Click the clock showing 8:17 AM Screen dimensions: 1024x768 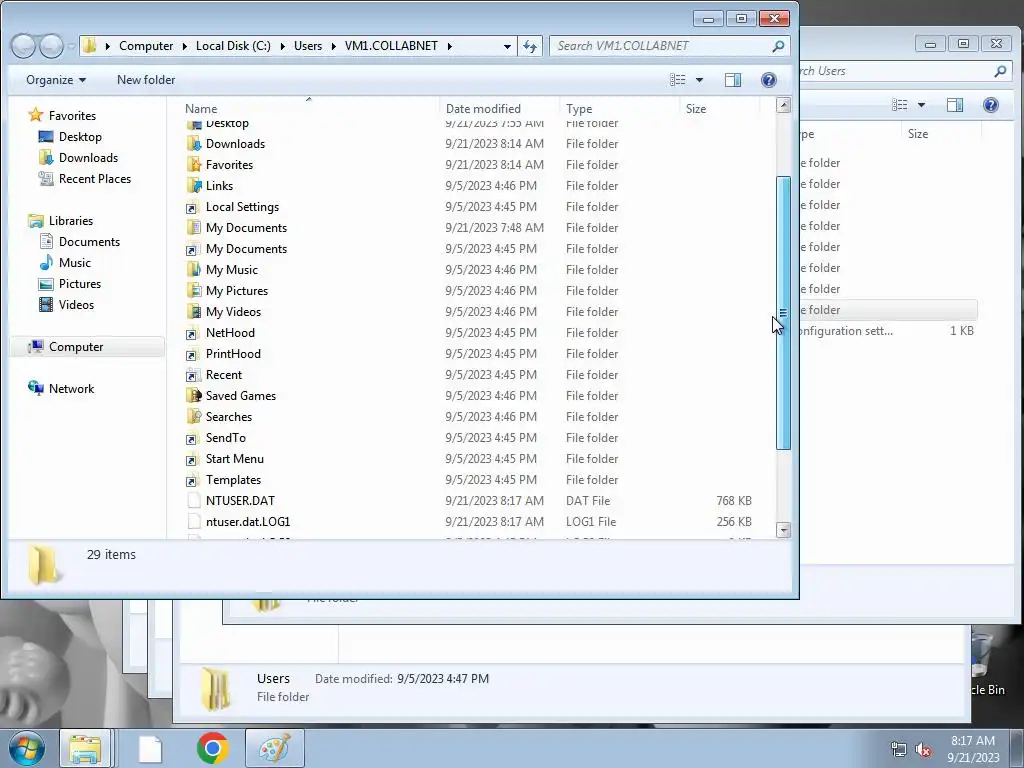(972, 741)
